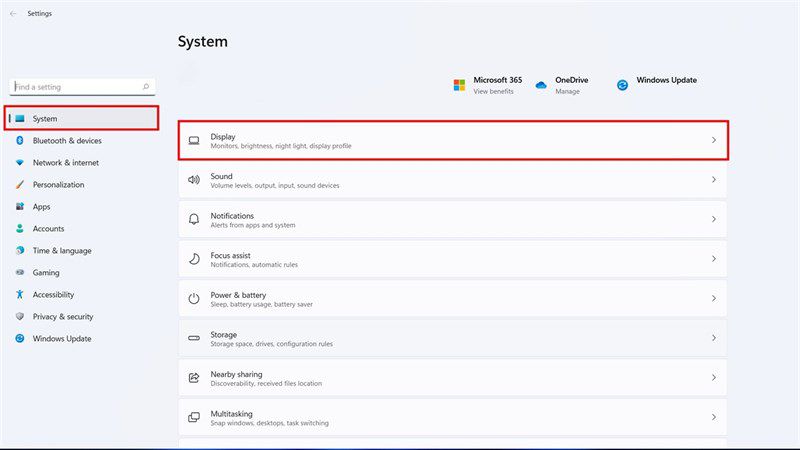
Task: Click Manage under OneDrive
Action: (567, 91)
